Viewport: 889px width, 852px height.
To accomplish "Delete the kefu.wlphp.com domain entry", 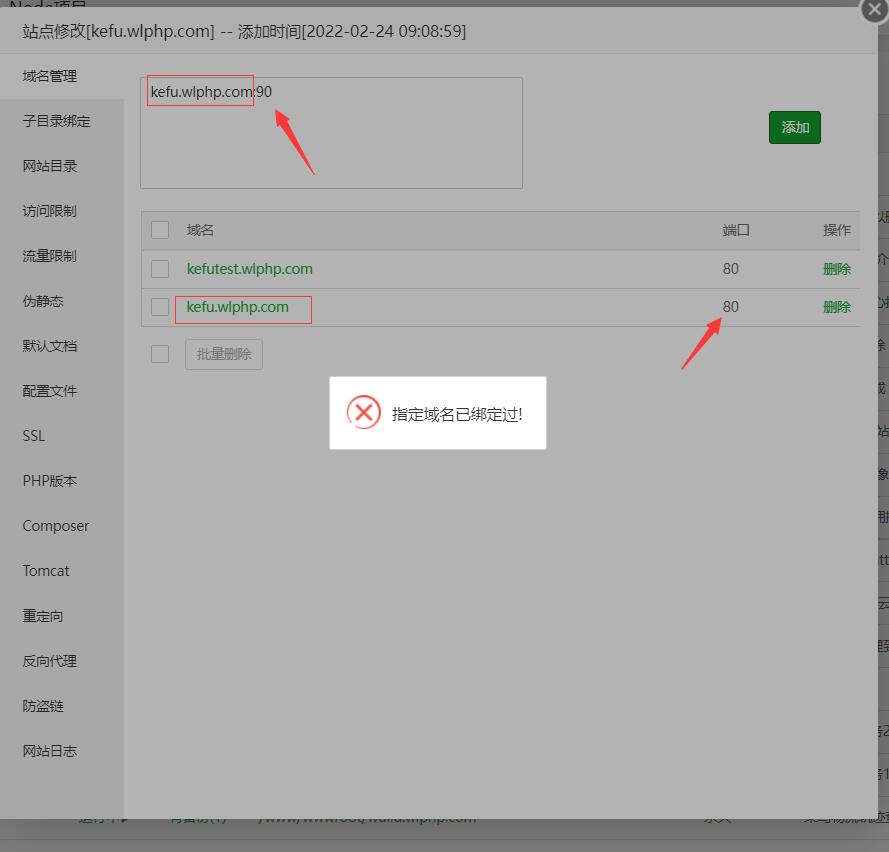I will [836, 307].
